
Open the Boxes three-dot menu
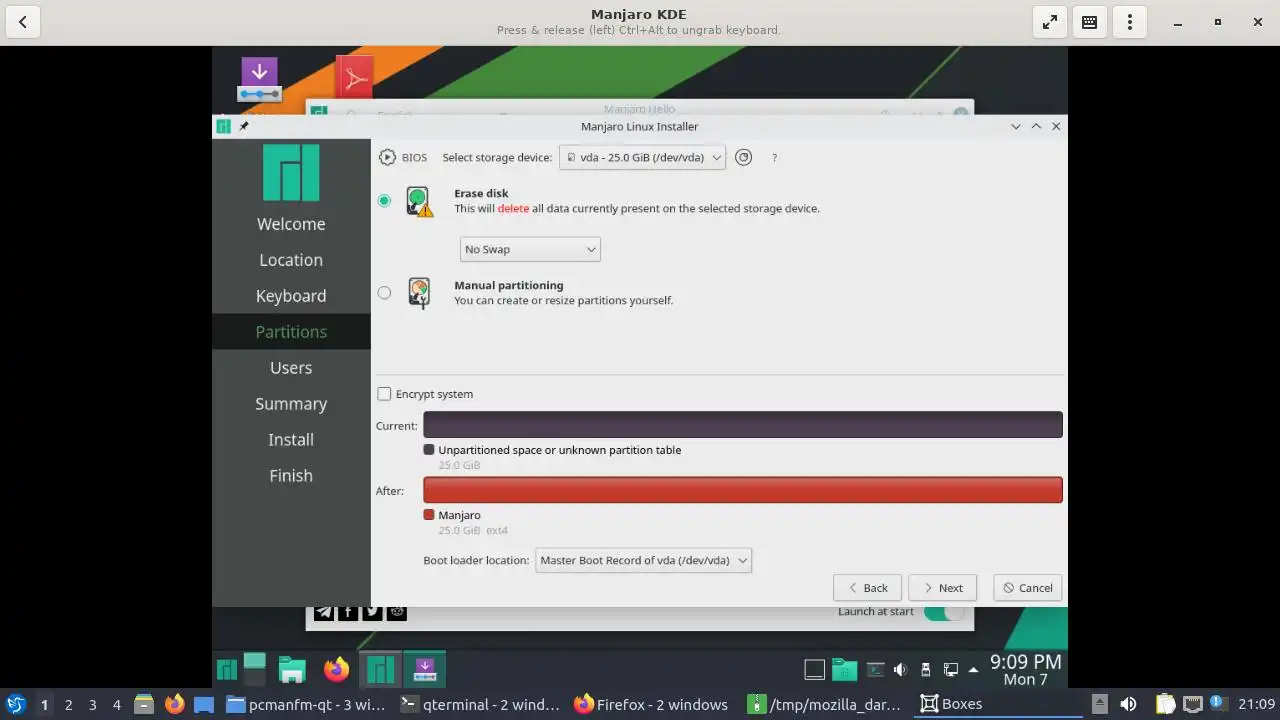point(1130,22)
